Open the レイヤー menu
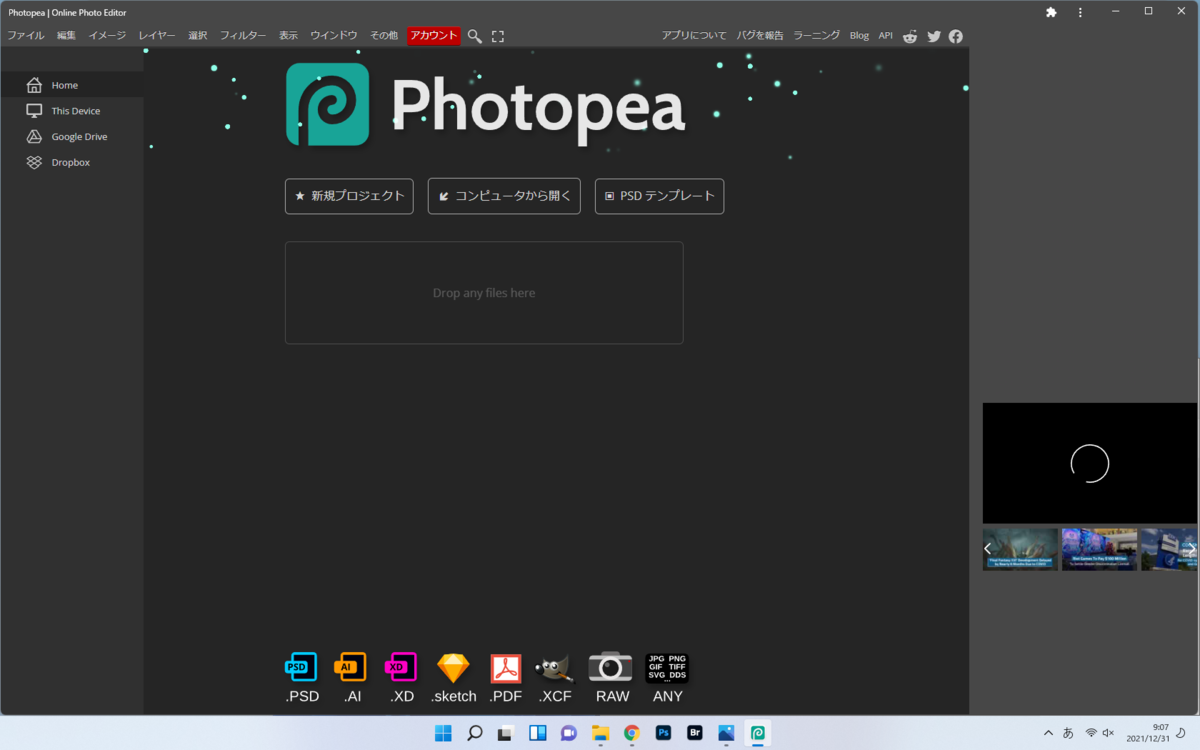The width and height of the screenshot is (1200, 750). point(157,36)
